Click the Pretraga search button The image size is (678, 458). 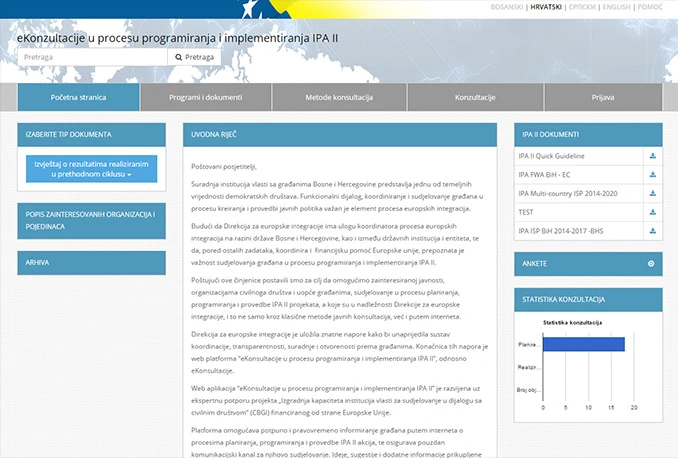point(194,57)
